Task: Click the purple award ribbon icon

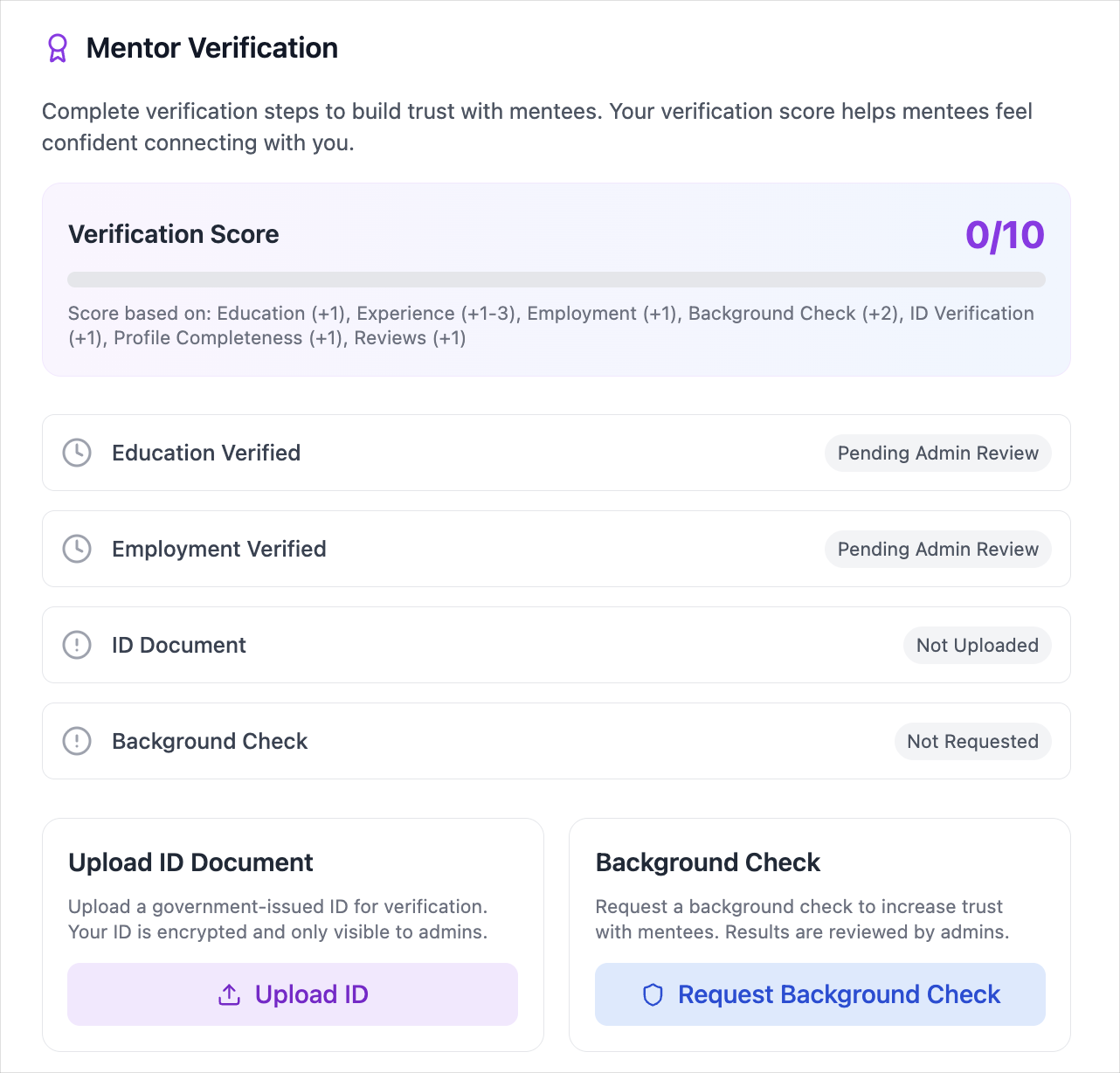Action: [x=57, y=48]
